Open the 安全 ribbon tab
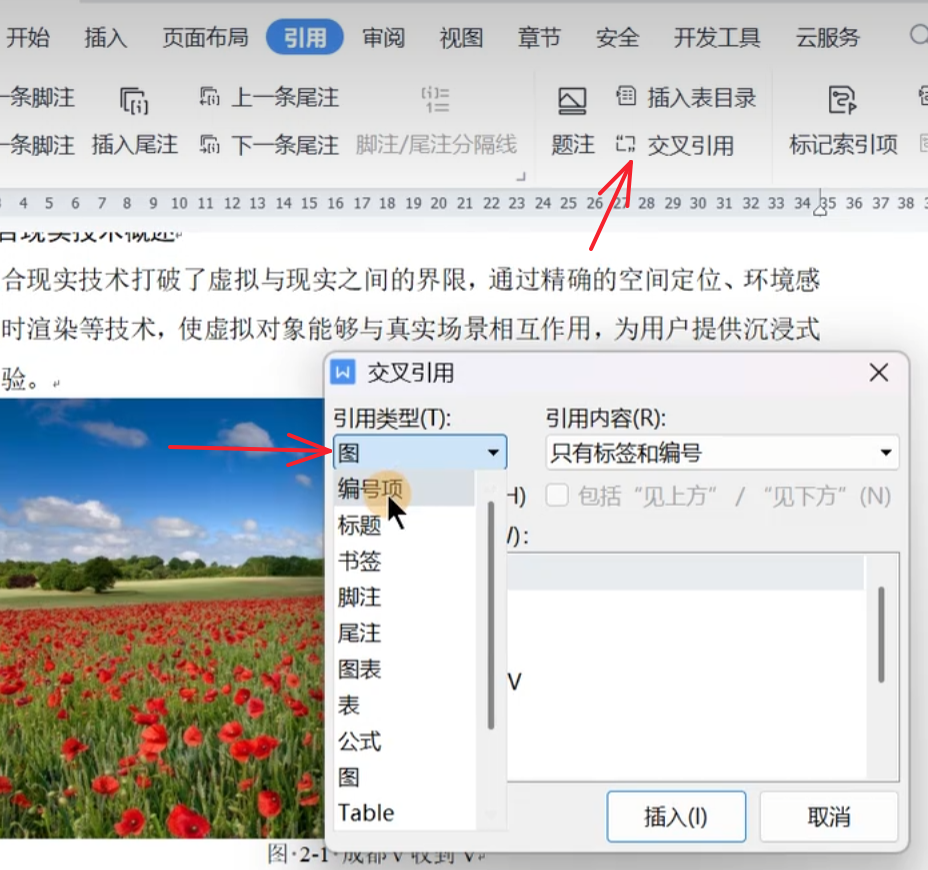Screen dimensions: 928x870 [x=617, y=38]
